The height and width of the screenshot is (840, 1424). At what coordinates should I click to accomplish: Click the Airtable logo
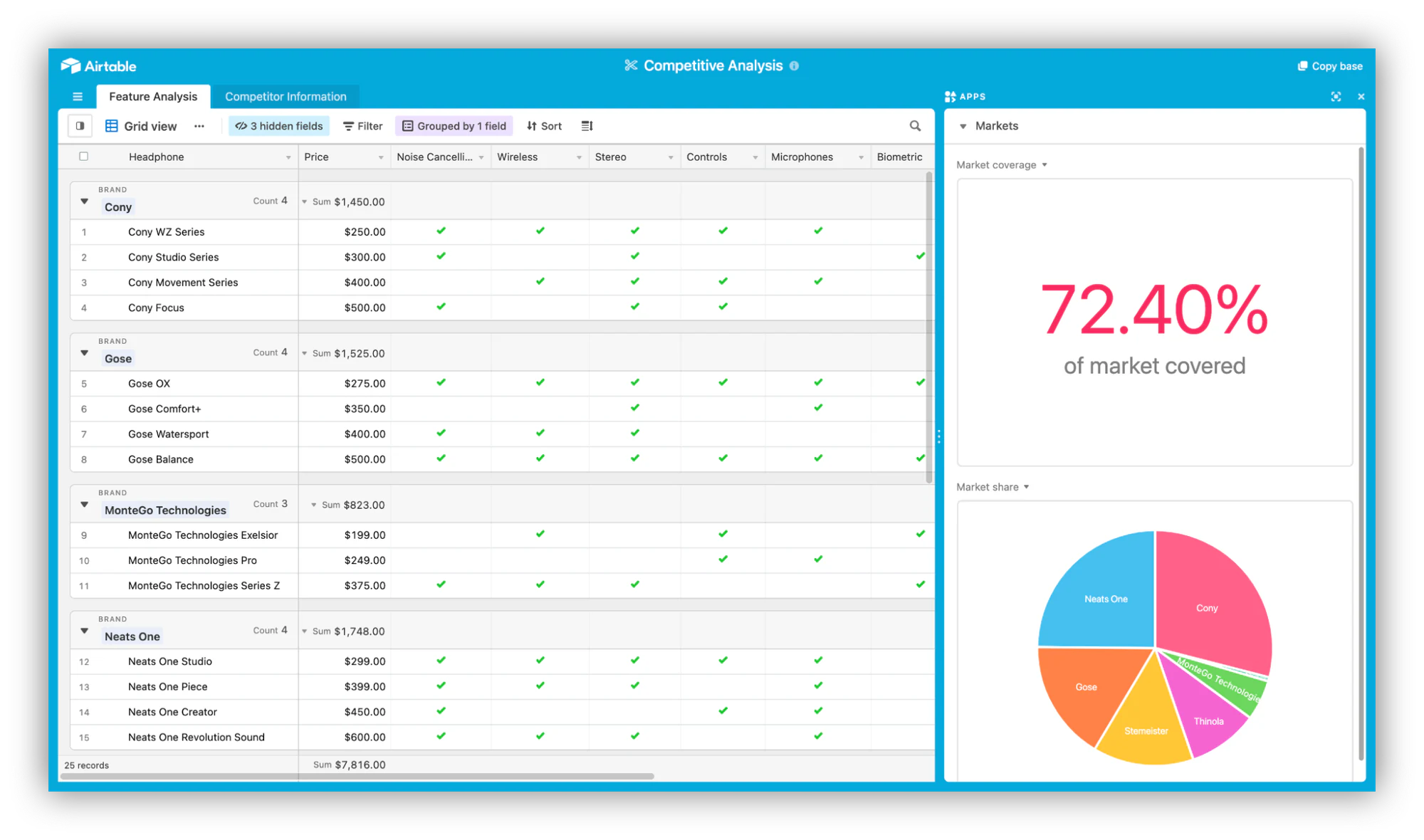(98, 66)
